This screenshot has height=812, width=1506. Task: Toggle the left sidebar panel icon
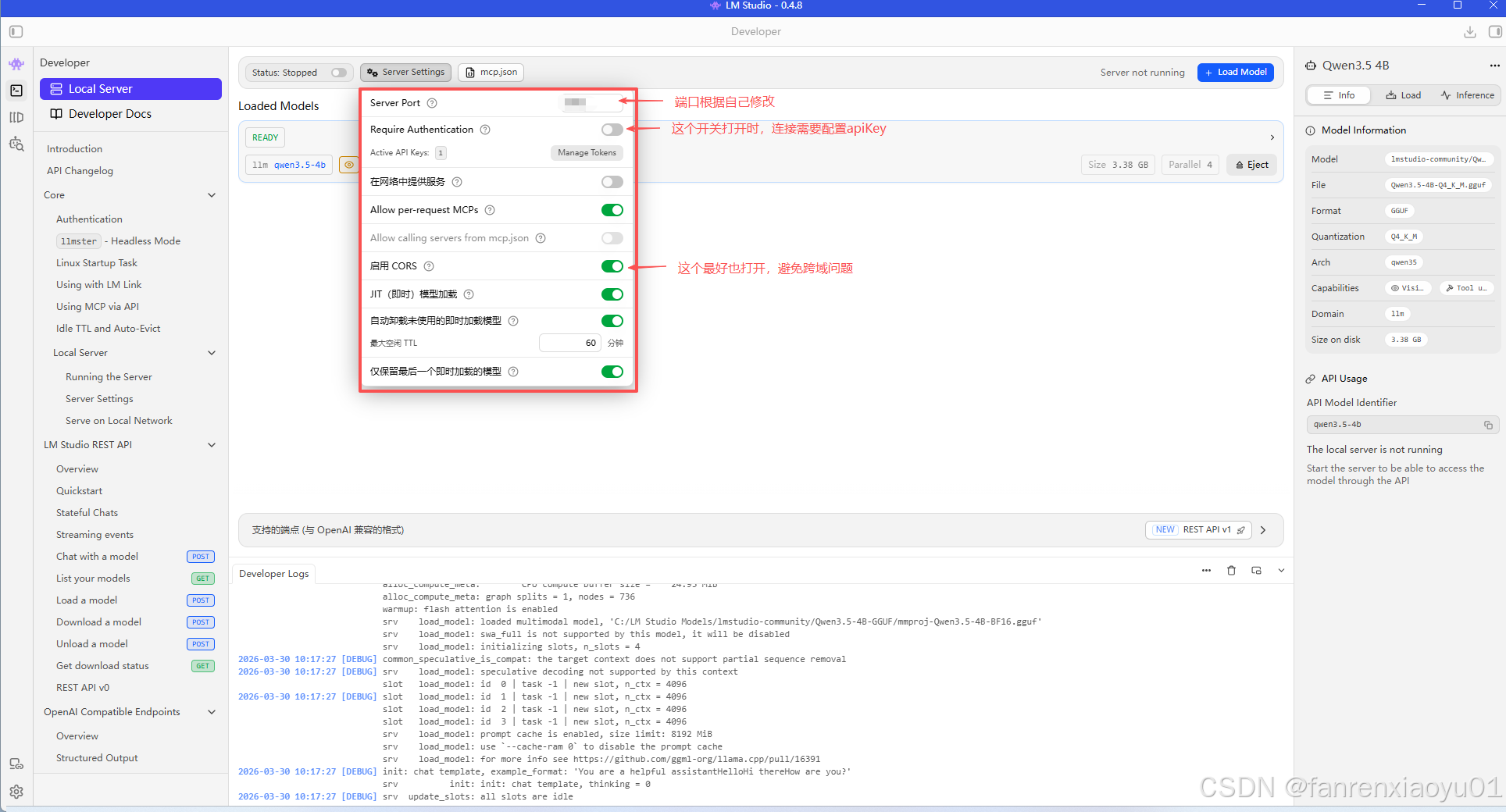[16, 32]
